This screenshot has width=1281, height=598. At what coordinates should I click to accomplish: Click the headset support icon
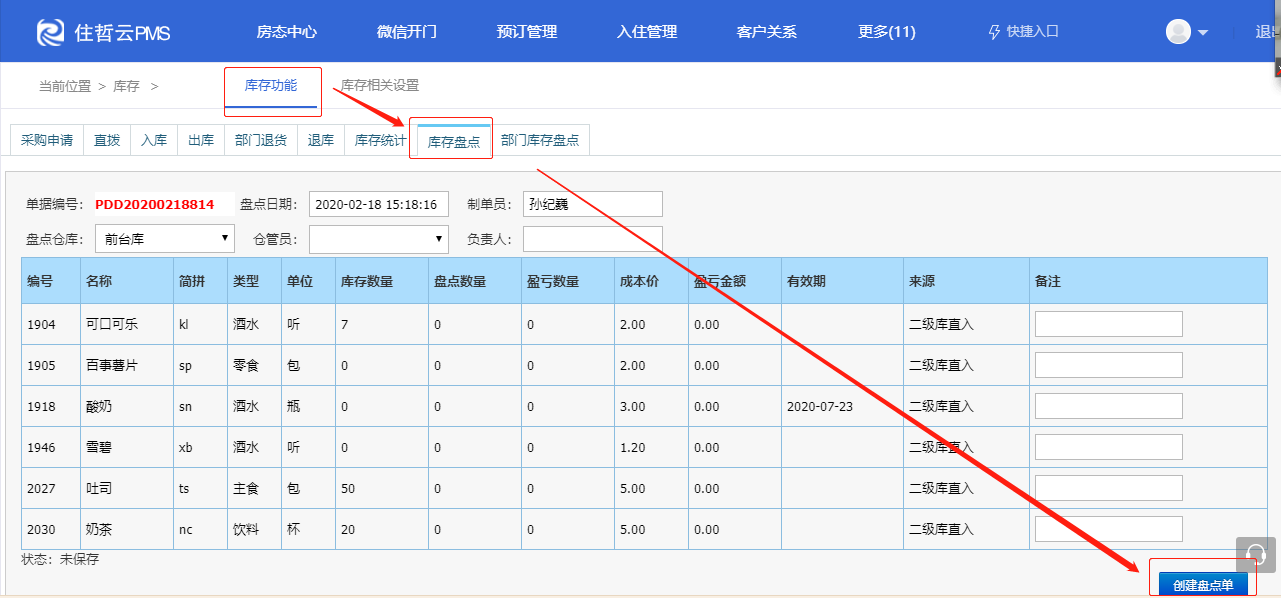[1256, 554]
